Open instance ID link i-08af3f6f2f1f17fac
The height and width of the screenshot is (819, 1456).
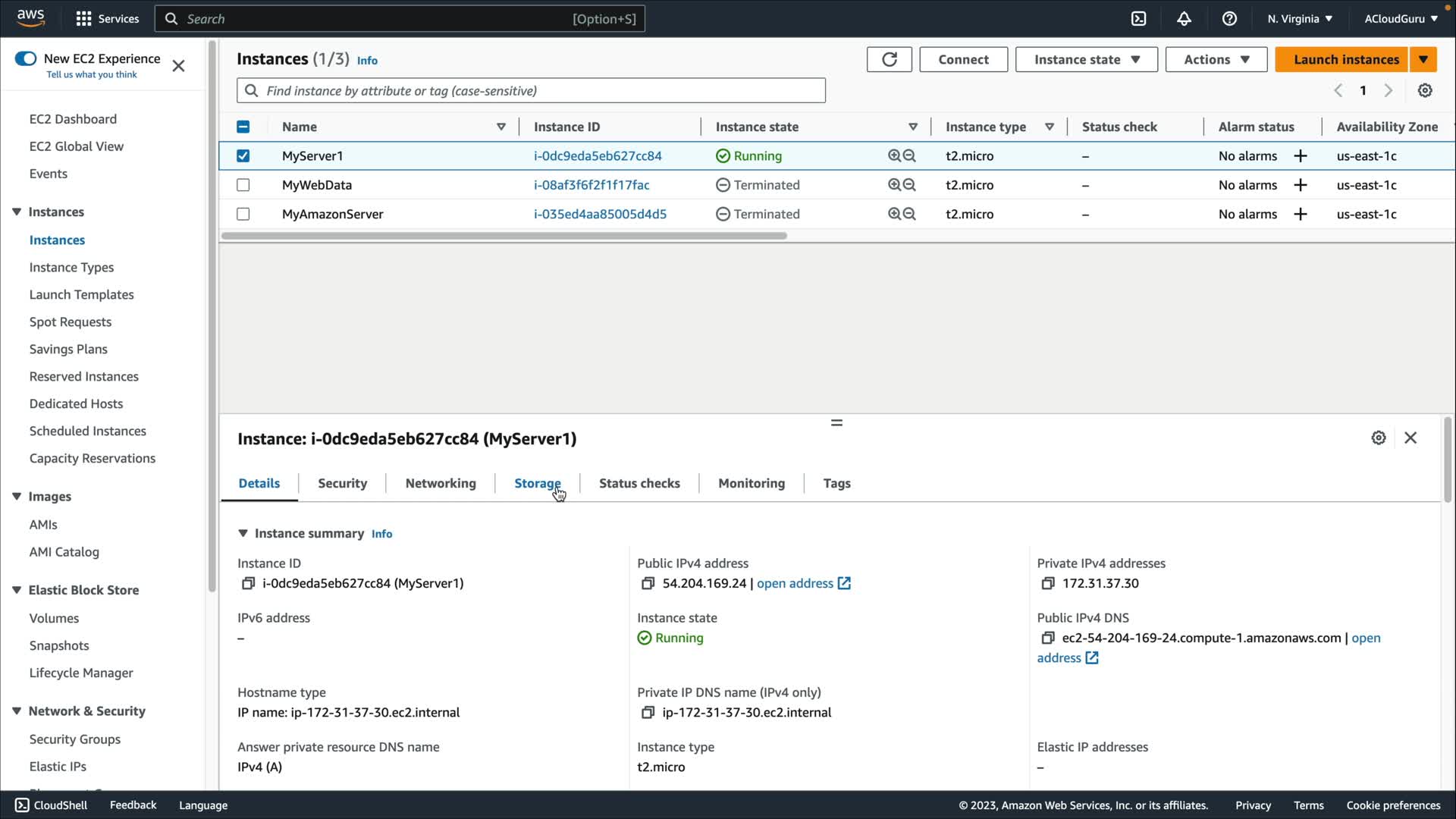pos(591,185)
